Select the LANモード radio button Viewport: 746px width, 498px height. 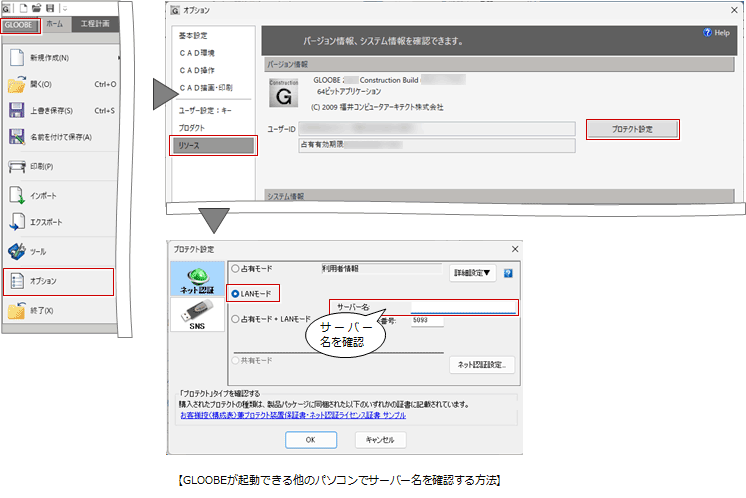click(x=235, y=294)
